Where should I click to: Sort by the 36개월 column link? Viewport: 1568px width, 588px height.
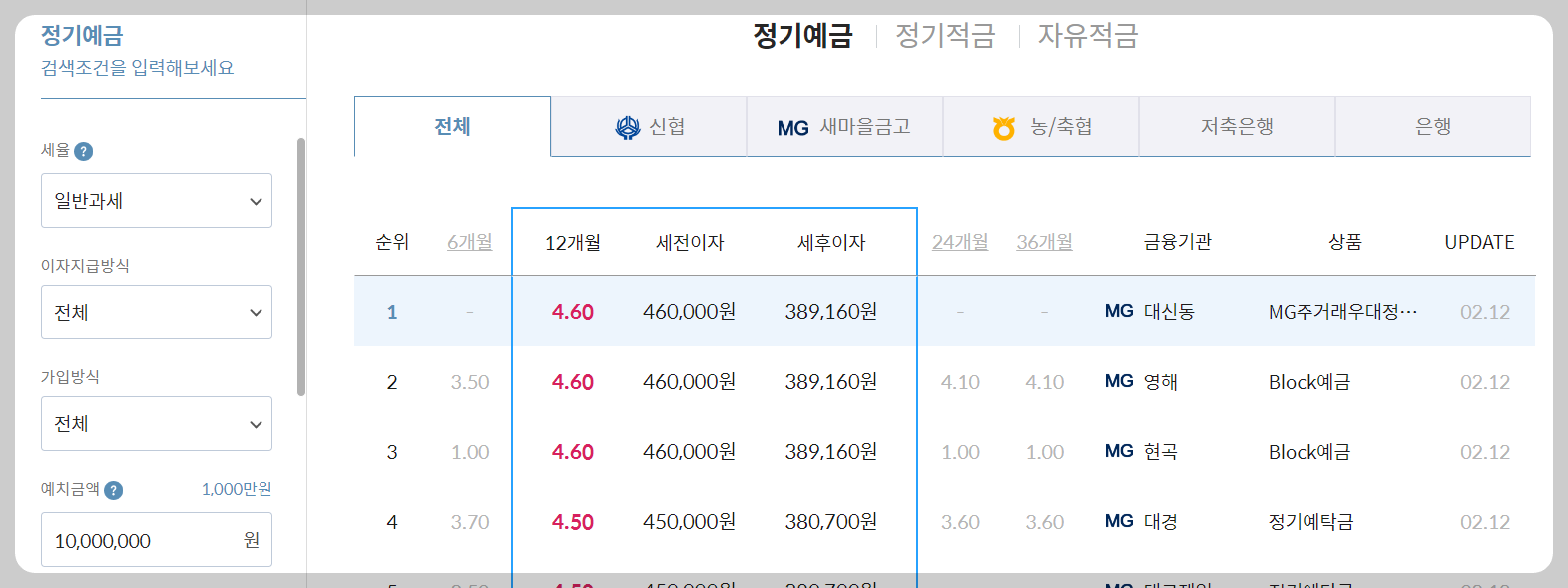[1044, 242]
